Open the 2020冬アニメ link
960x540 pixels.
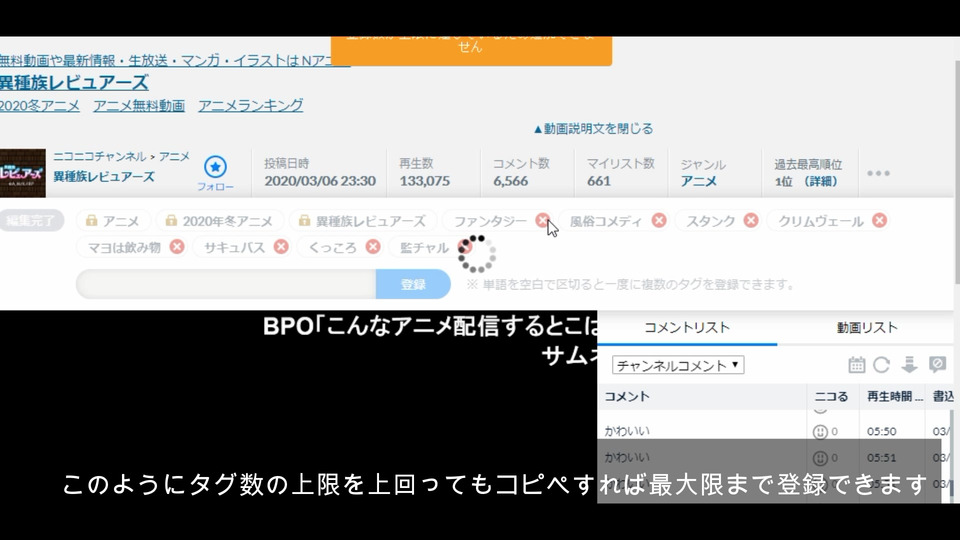point(40,105)
